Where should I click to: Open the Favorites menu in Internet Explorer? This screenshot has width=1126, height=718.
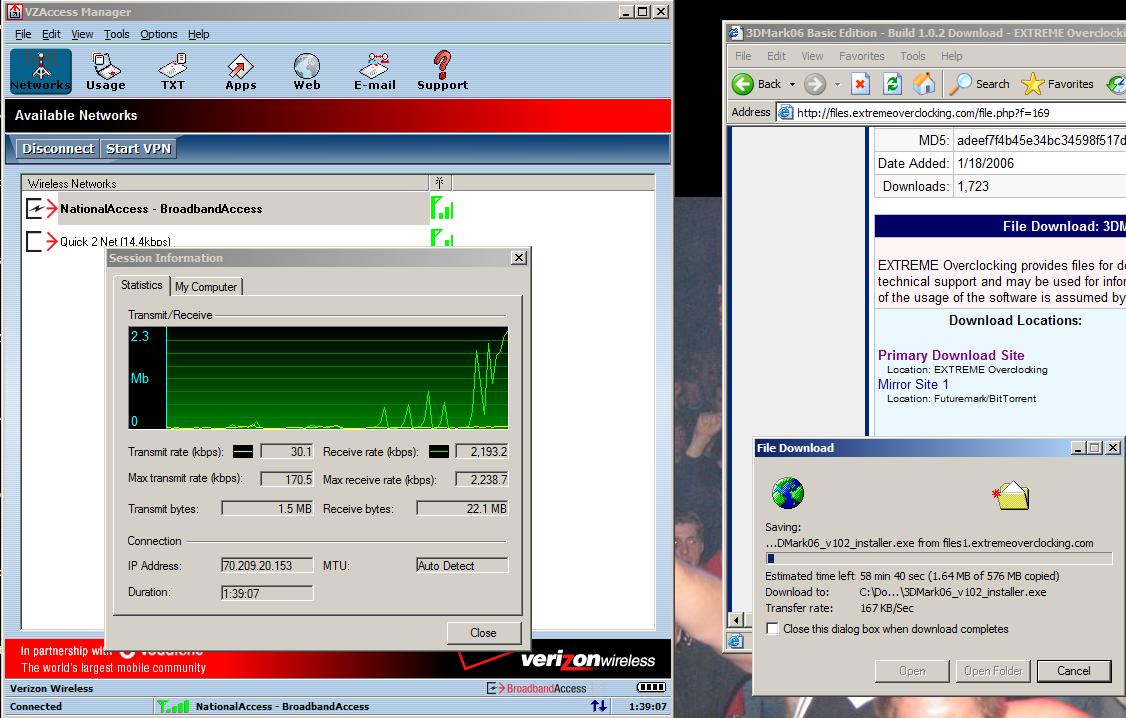click(x=862, y=56)
